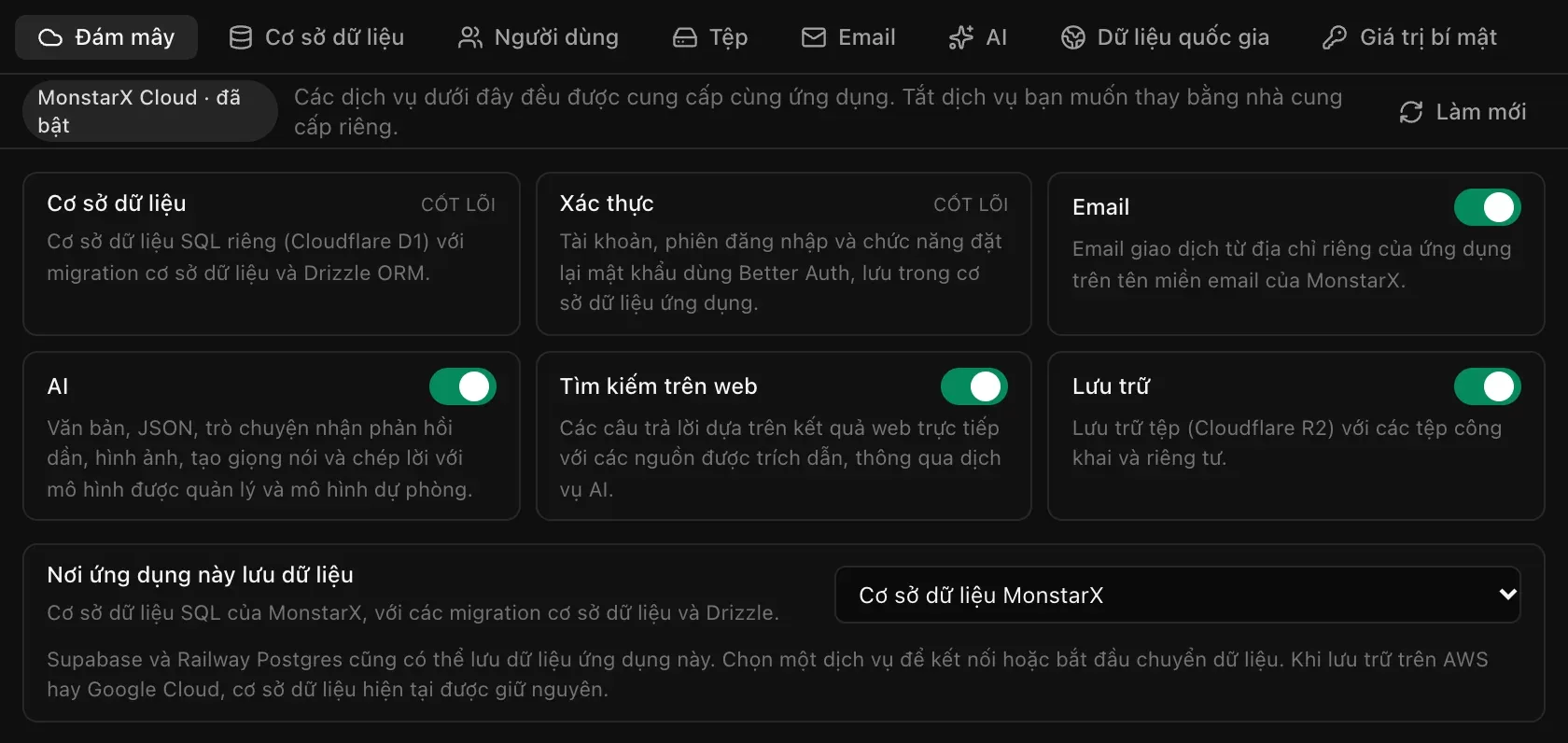Screen dimensions: 1568x743
Task: Click the Cơ sở dữ liệu card title
Action: coord(117,203)
